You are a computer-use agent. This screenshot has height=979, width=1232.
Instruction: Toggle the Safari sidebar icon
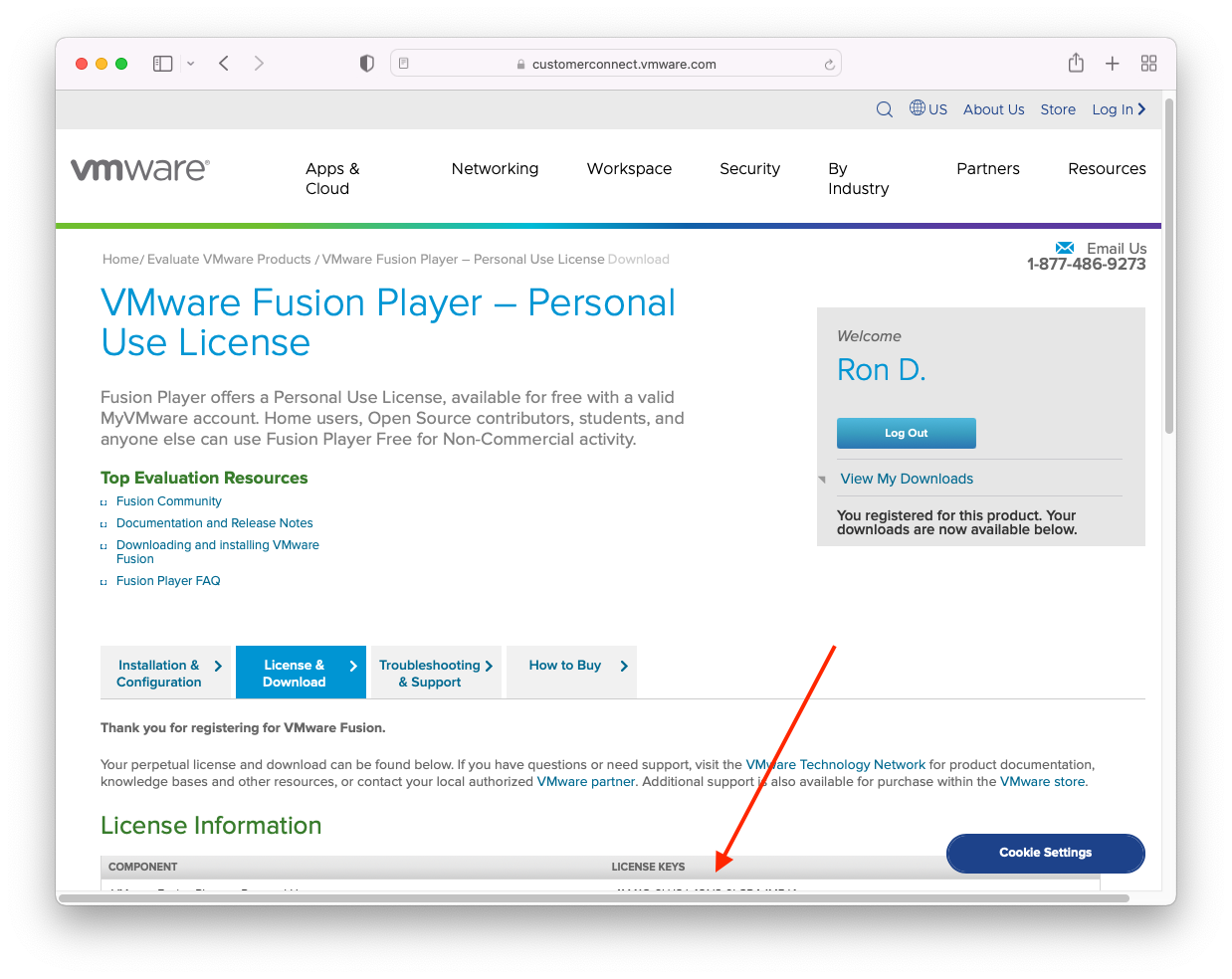[x=162, y=64]
